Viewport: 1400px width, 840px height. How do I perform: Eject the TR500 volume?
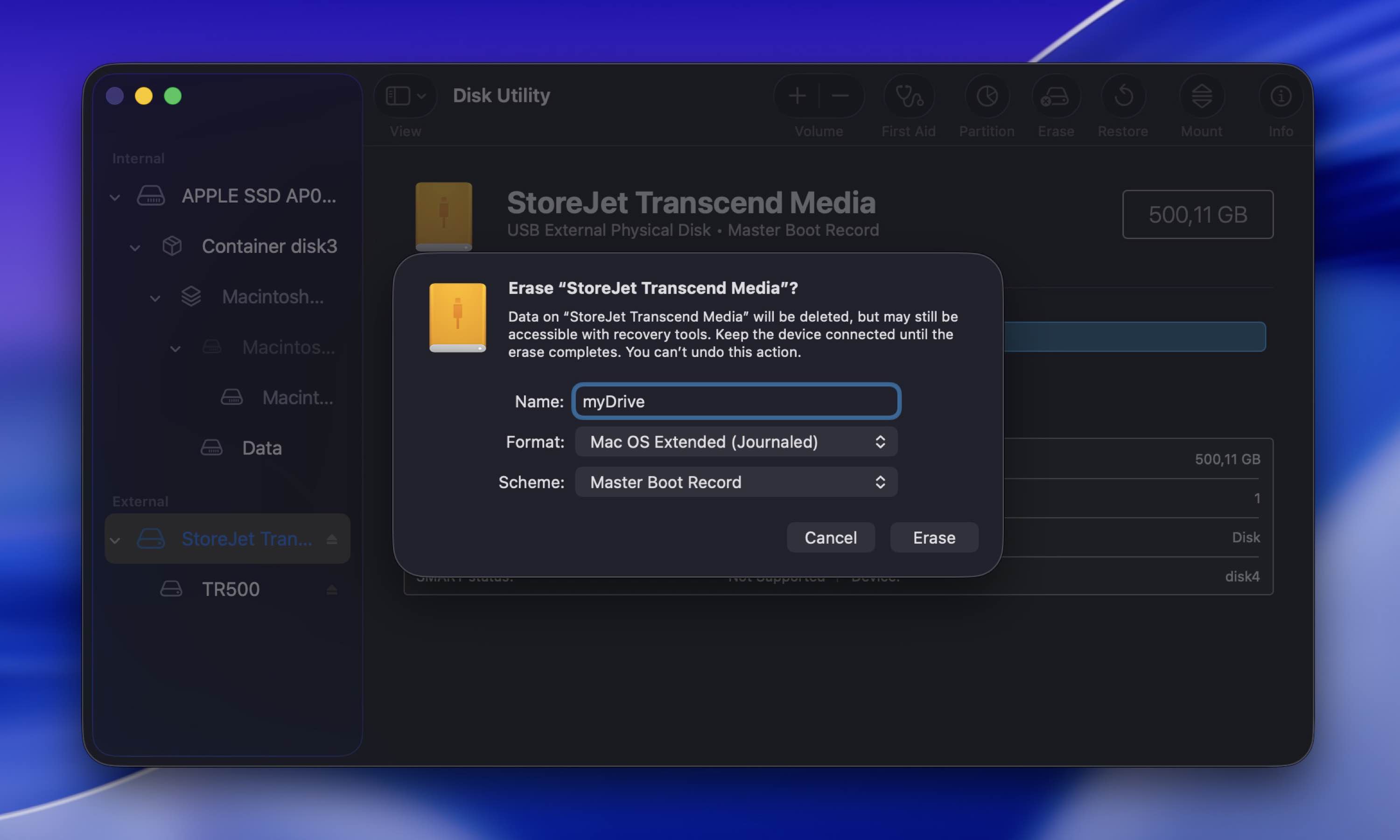(332, 590)
